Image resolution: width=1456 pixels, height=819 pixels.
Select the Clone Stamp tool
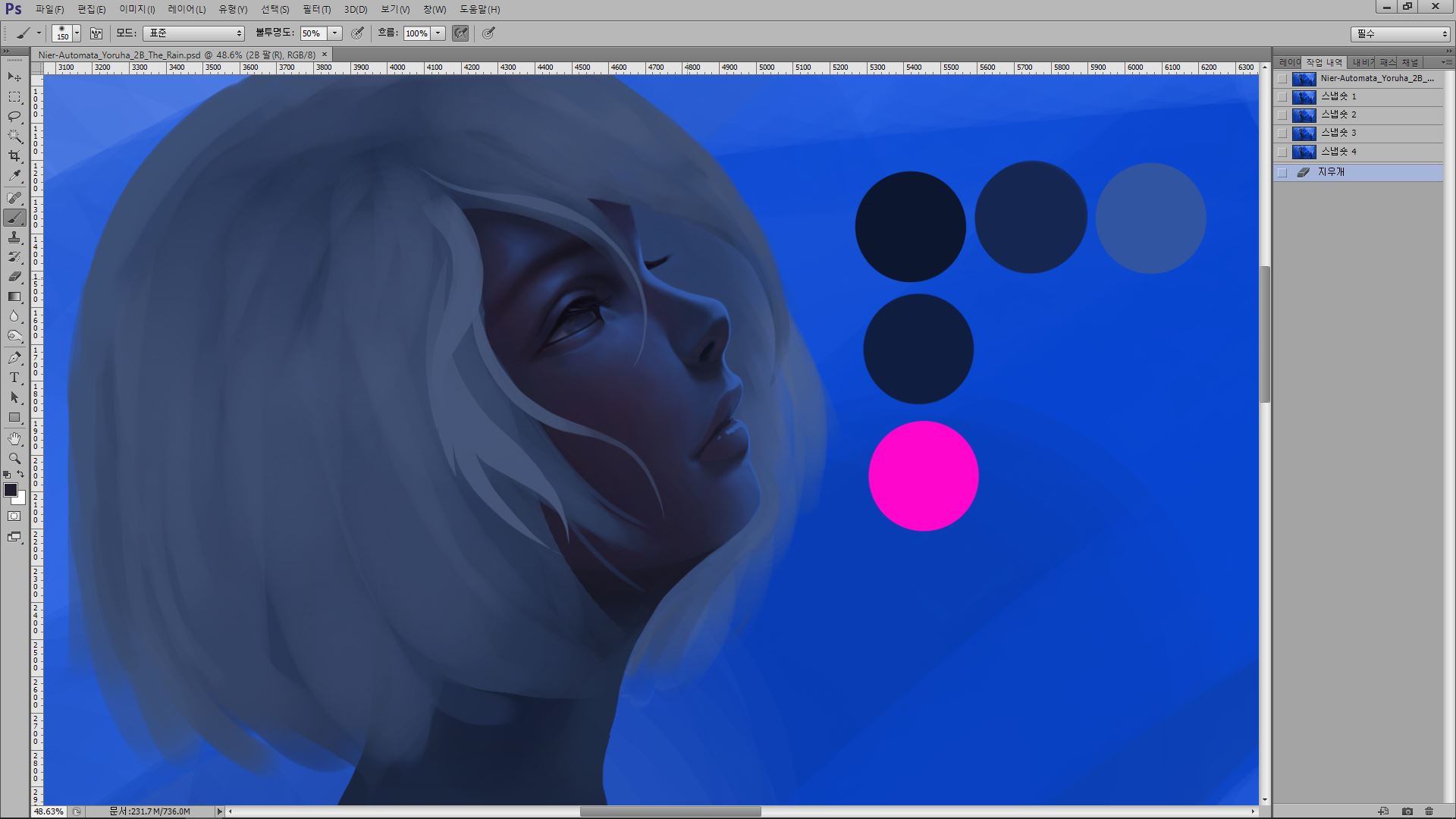coord(14,237)
